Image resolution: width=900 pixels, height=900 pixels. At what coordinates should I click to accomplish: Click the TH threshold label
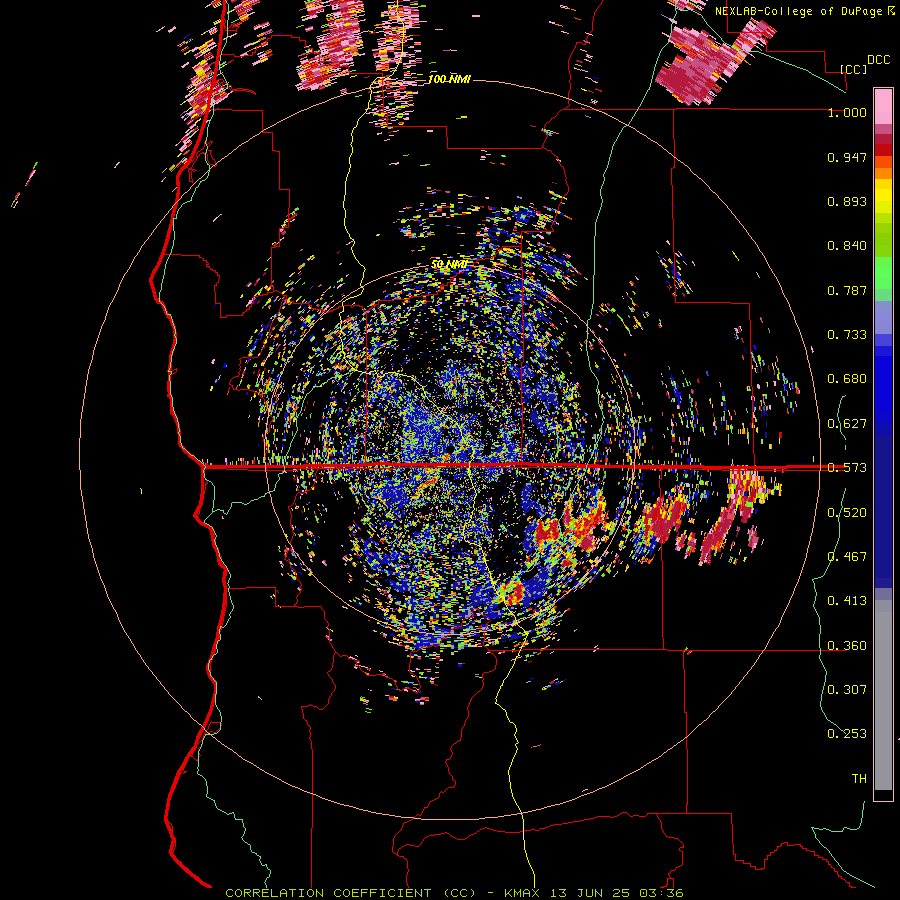[x=859, y=778]
